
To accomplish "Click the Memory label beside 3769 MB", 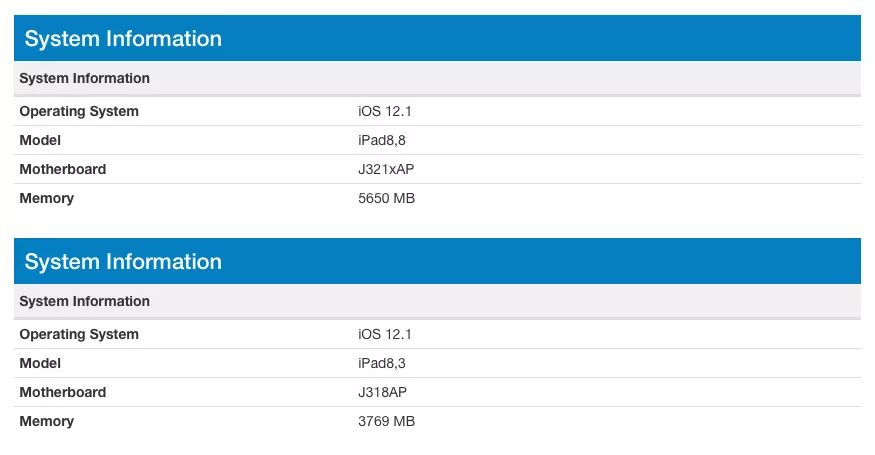I will point(46,421).
